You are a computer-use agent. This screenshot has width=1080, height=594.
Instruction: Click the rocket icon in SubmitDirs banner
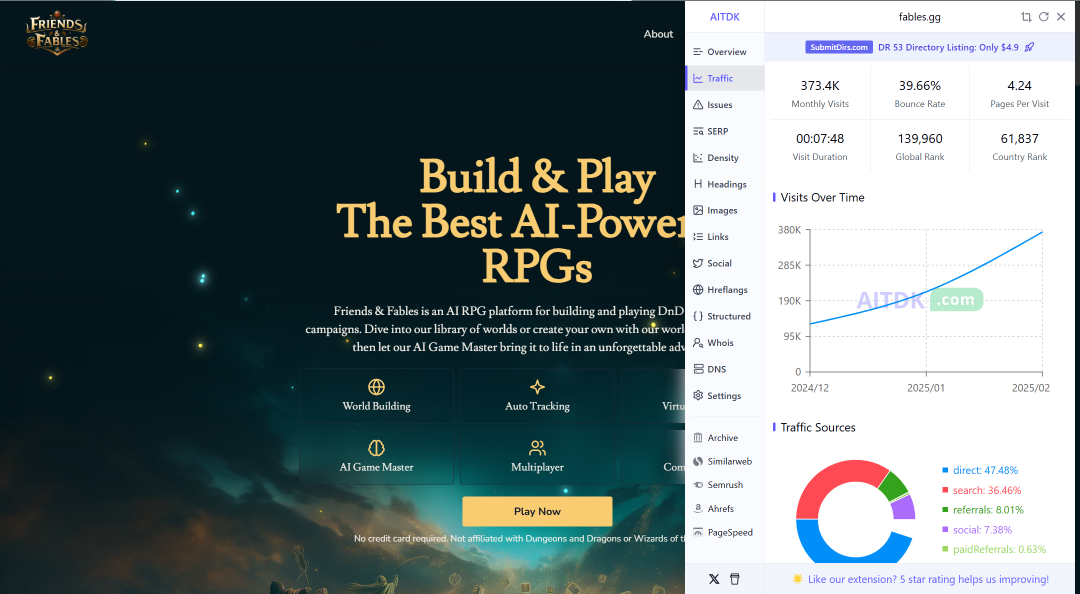click(x=1029, y=47)
